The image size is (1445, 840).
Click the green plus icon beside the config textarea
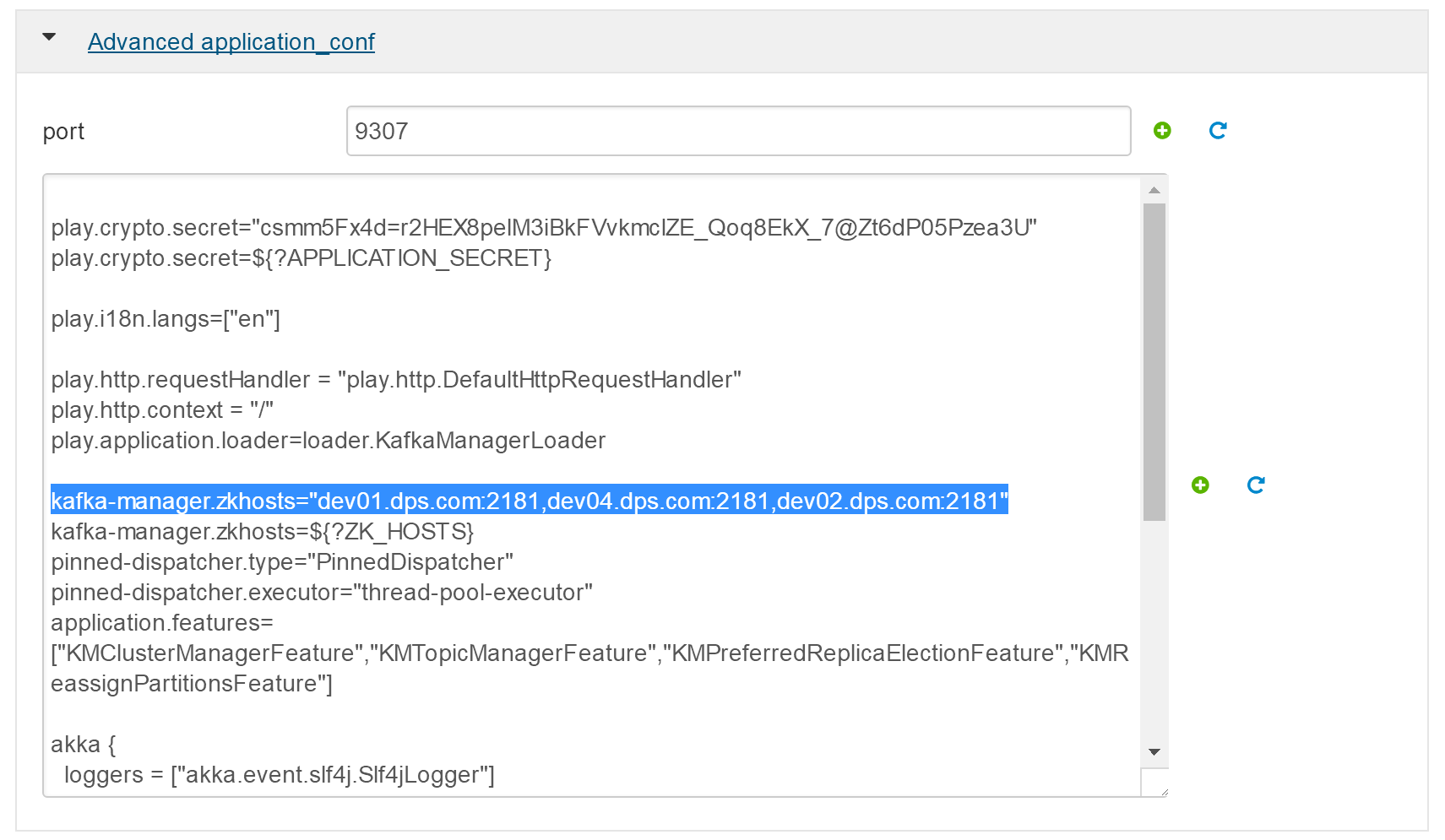(x=1200, y=485)
